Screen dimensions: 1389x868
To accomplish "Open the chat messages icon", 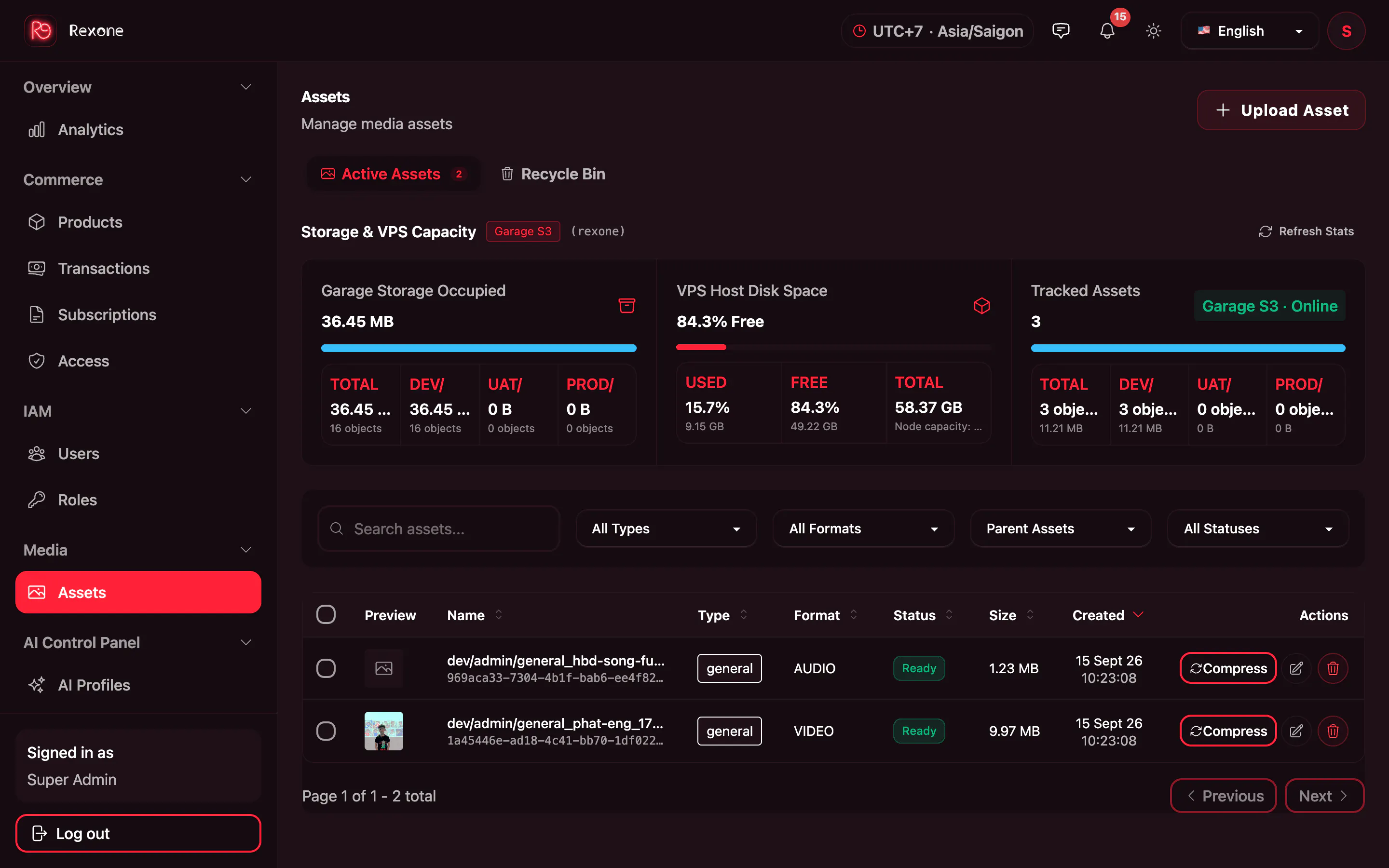I will pyautogui.click(x=1061, y=30).
